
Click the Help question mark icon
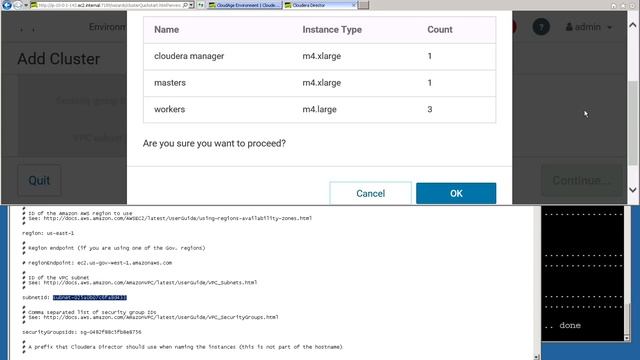pos(541,27)
